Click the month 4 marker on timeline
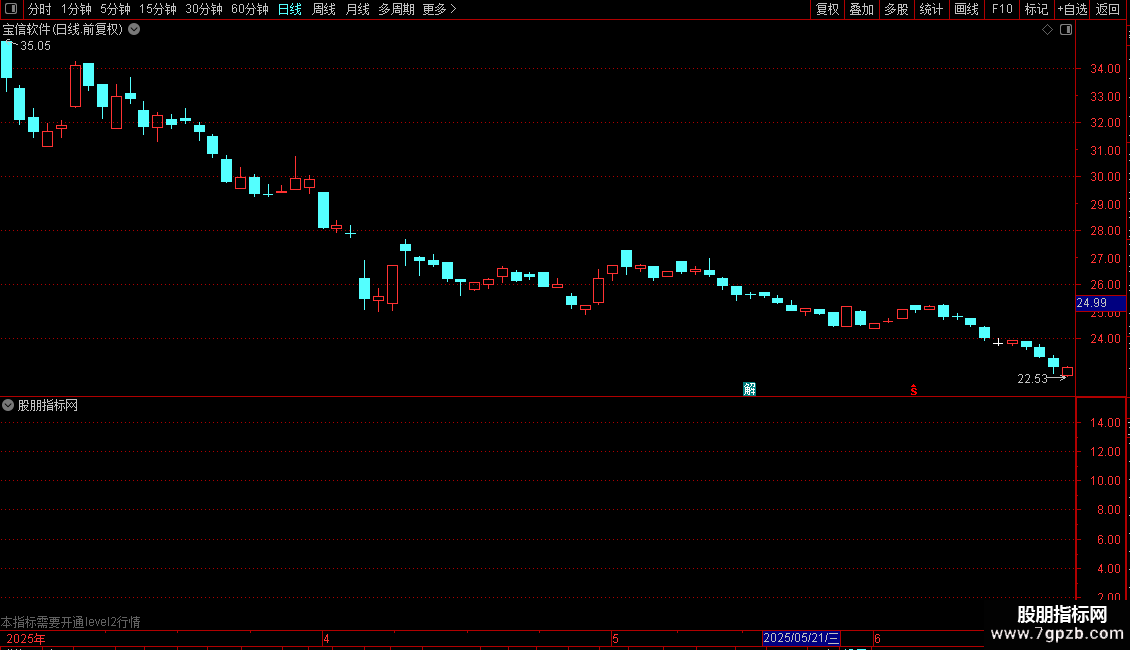This screenshot has width=1130, height=650. coord(326,638)
